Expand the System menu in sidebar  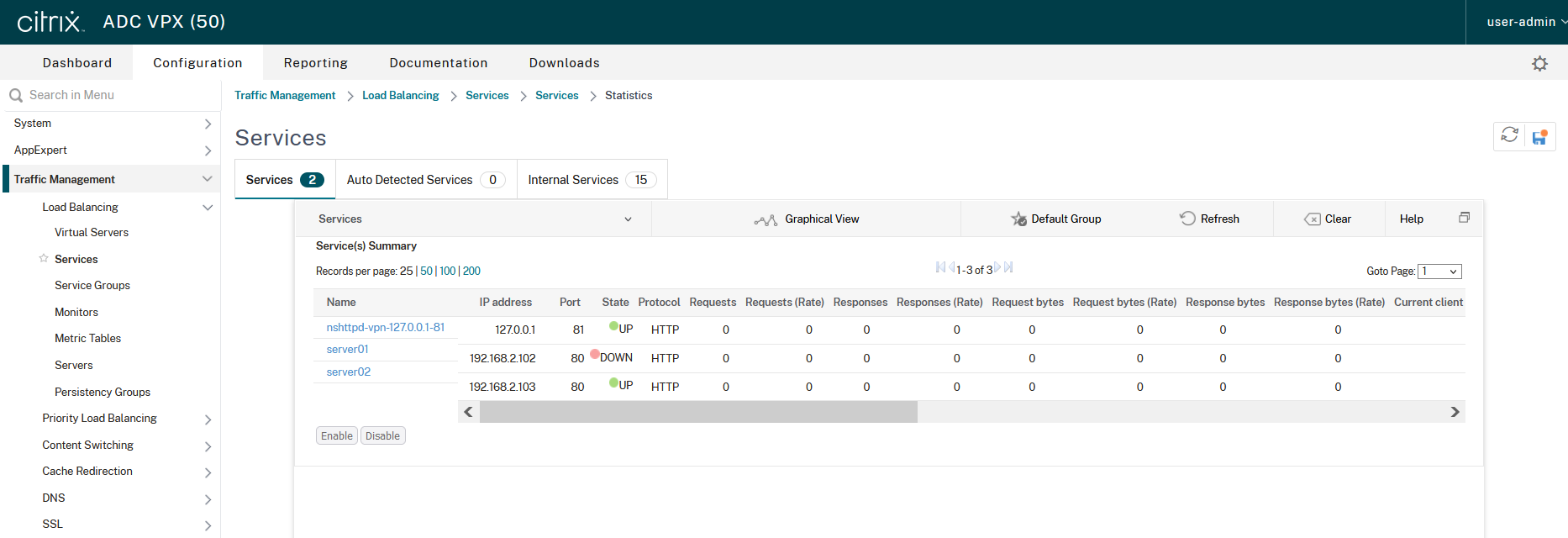tap(208, 124)
